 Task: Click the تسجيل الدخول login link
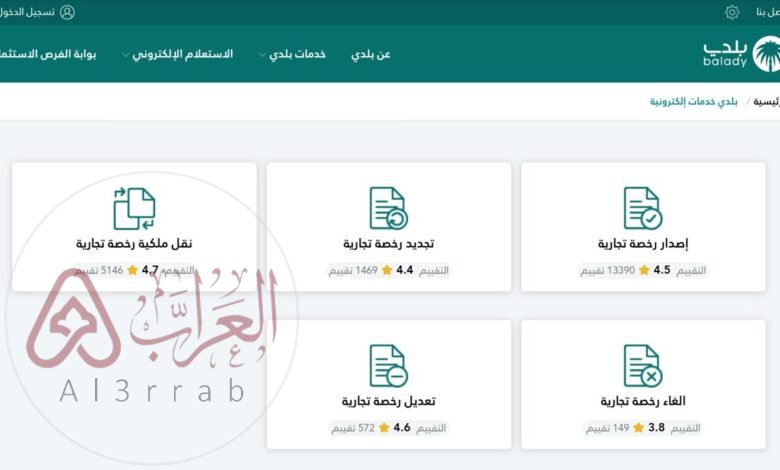tap(28, 12)
